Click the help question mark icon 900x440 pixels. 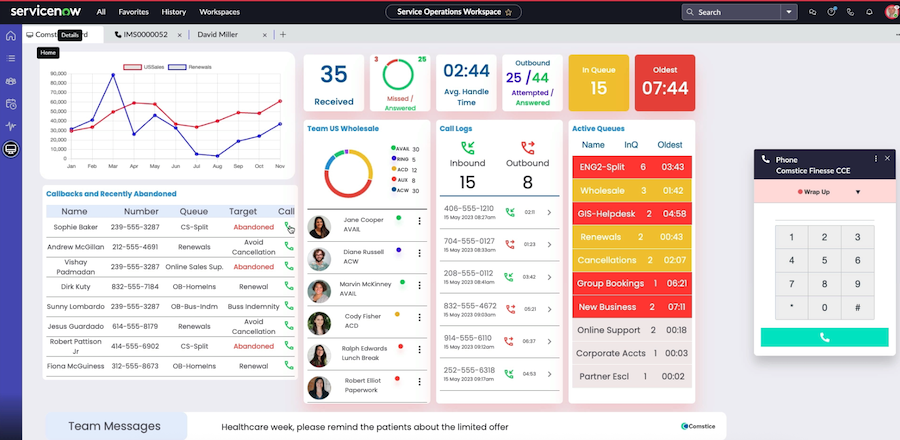click(832, 12)
